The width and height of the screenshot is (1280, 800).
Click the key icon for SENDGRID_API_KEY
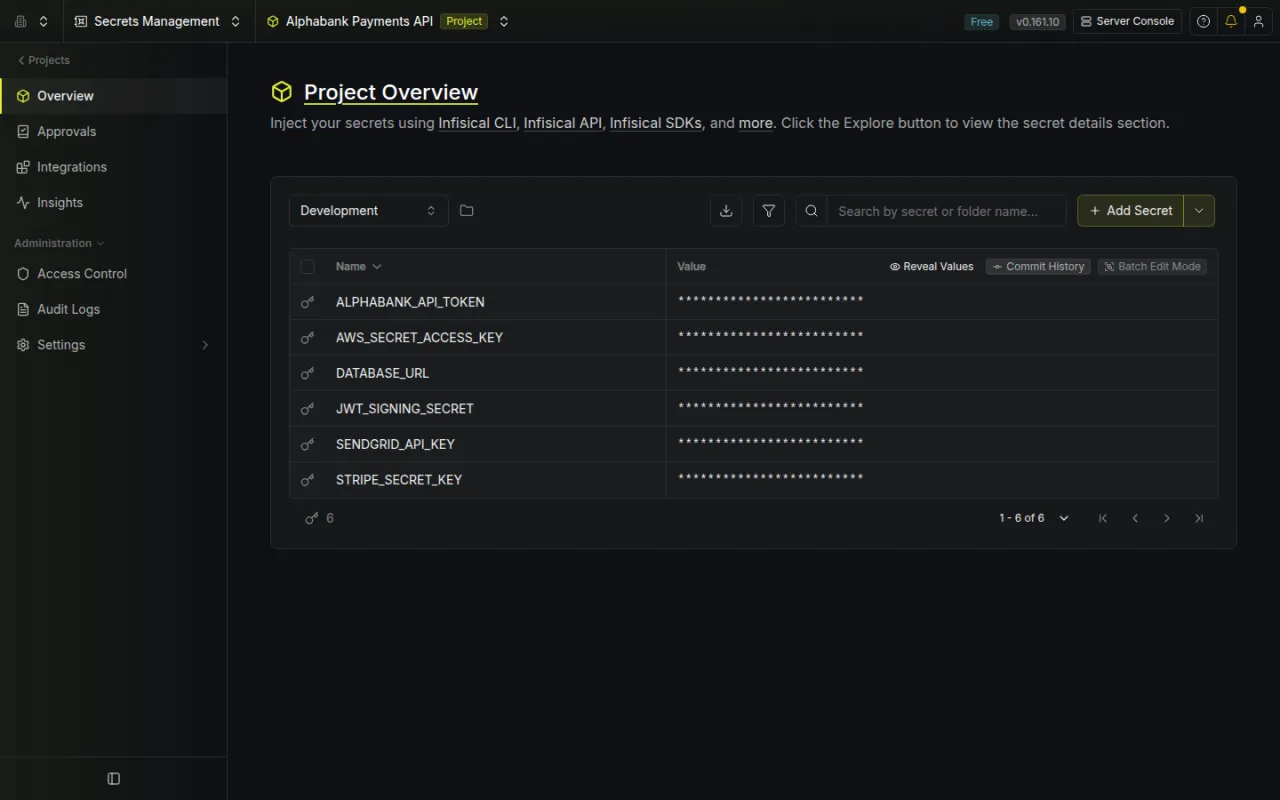[308, 444]
